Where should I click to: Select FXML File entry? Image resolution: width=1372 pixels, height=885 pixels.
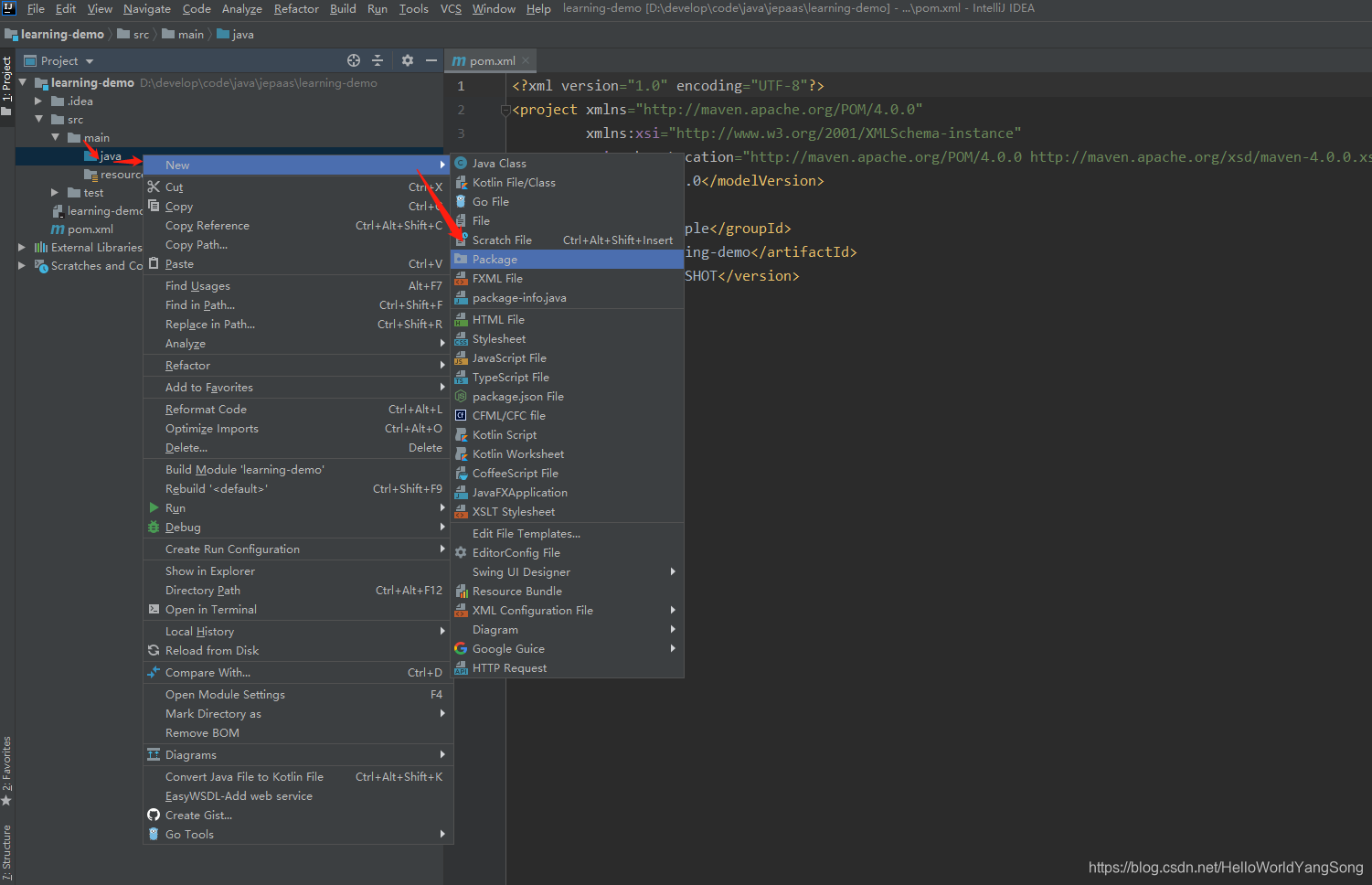pyautogui.click(x=568, y=278)
